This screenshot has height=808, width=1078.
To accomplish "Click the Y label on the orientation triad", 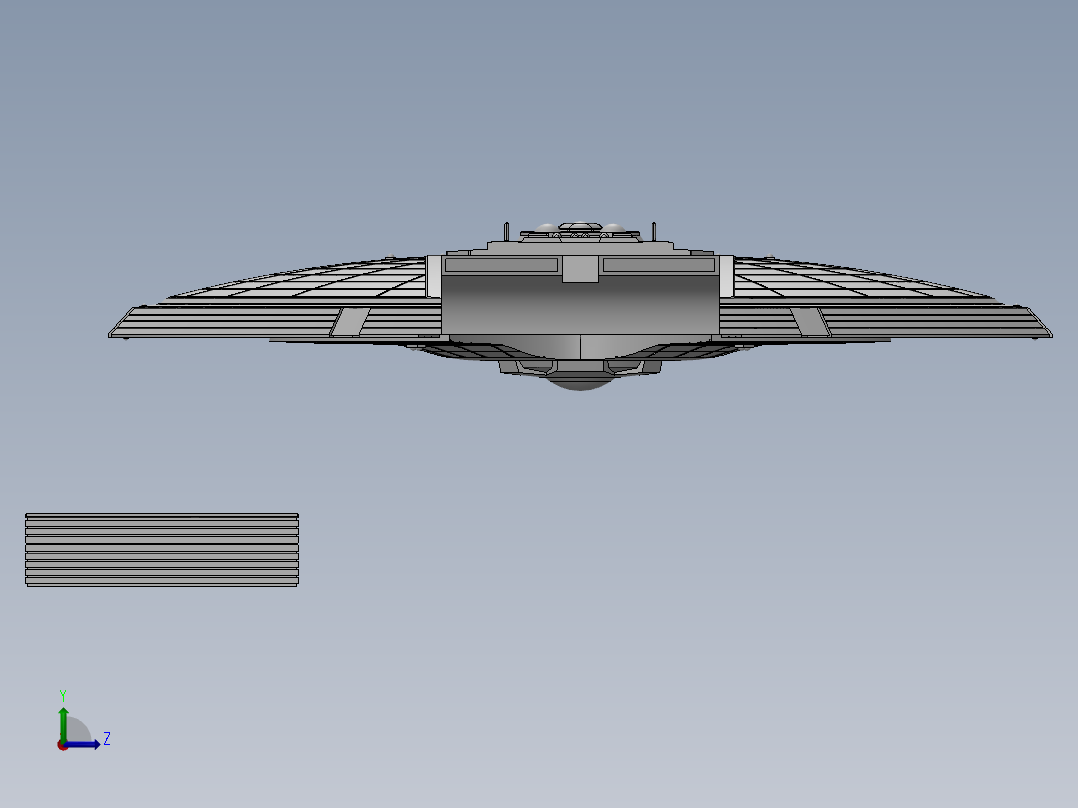I will pyautogui.click(x=63, y=694).
